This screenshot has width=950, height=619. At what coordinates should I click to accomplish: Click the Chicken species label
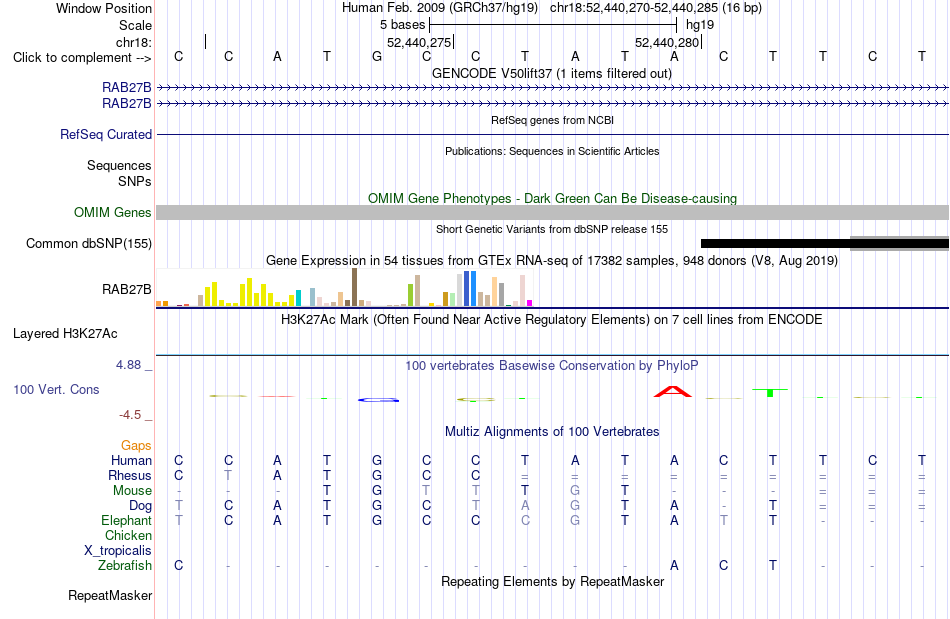pyautogui.click(x=128, y=535)
